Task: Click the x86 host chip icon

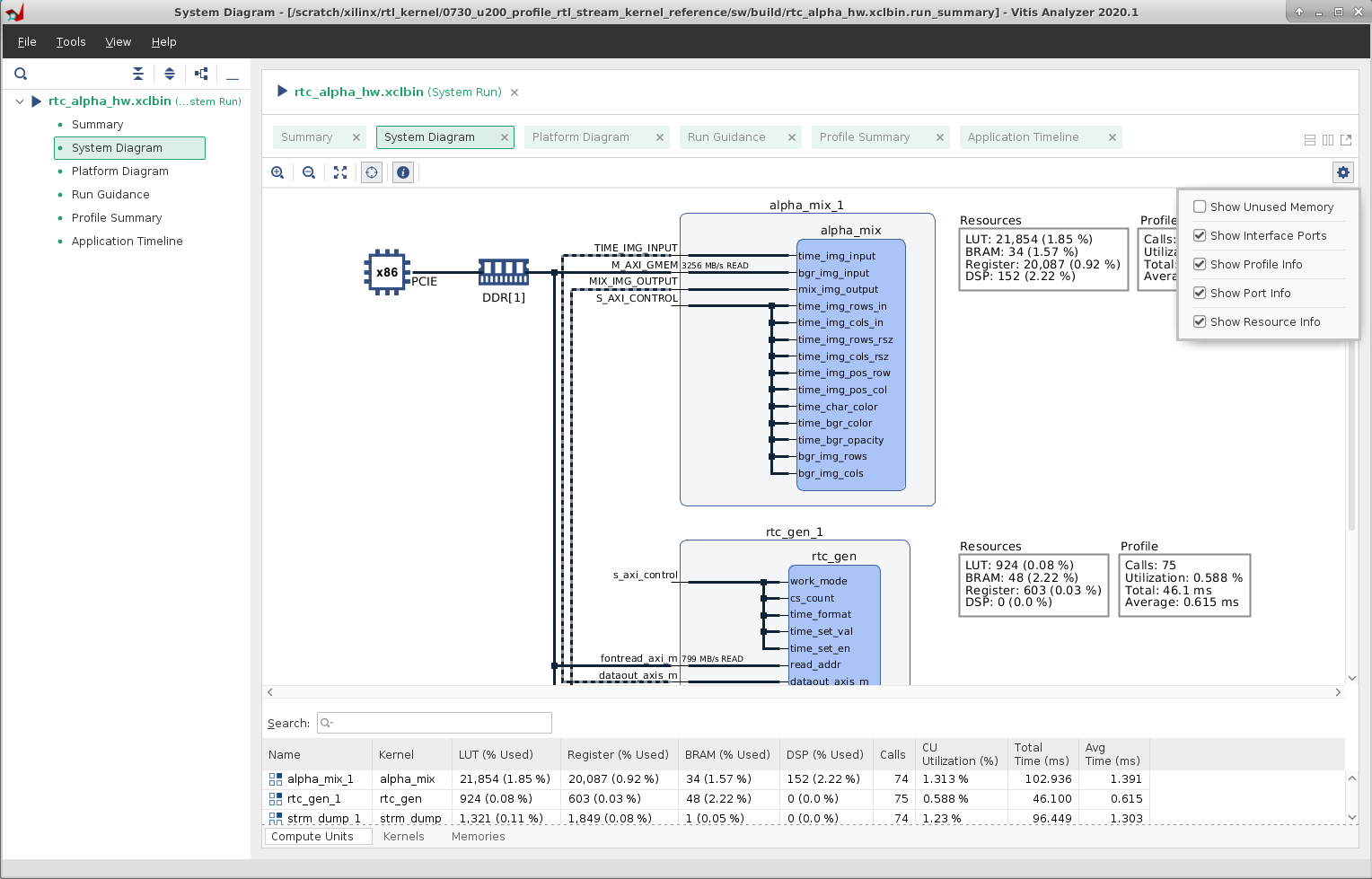Action: (387, 272)
